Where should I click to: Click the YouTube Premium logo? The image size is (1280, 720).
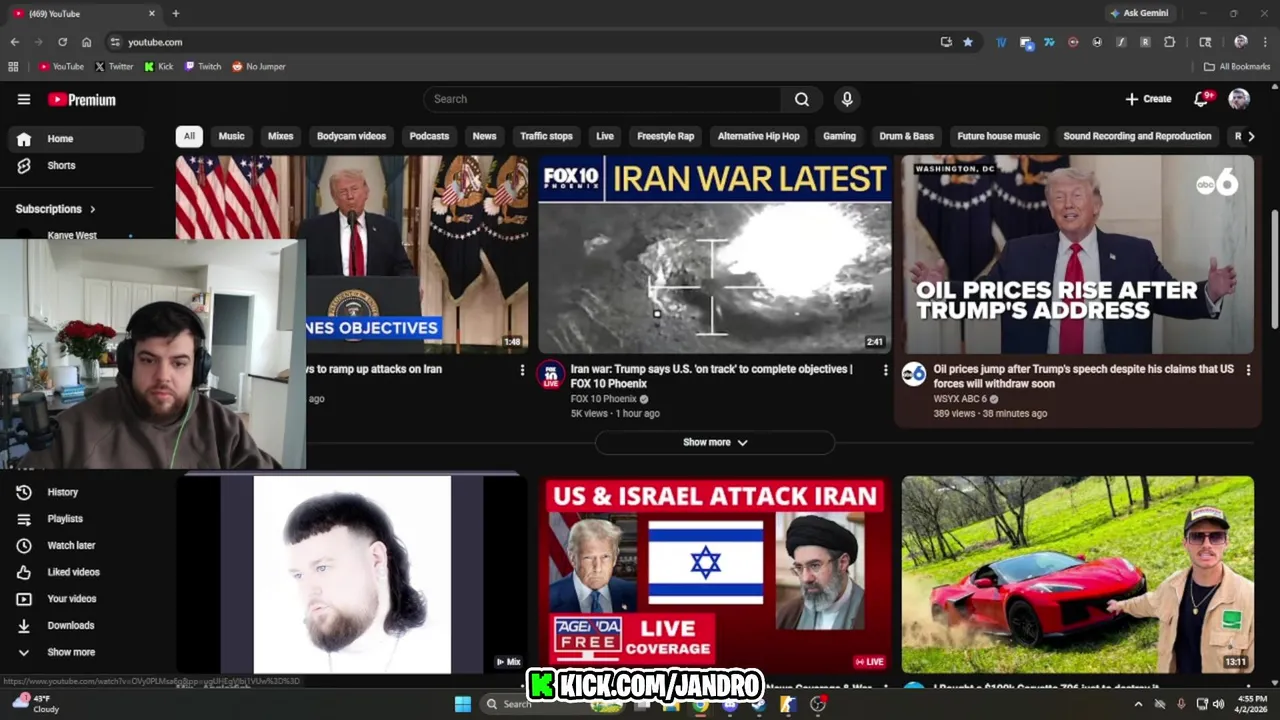82,99
